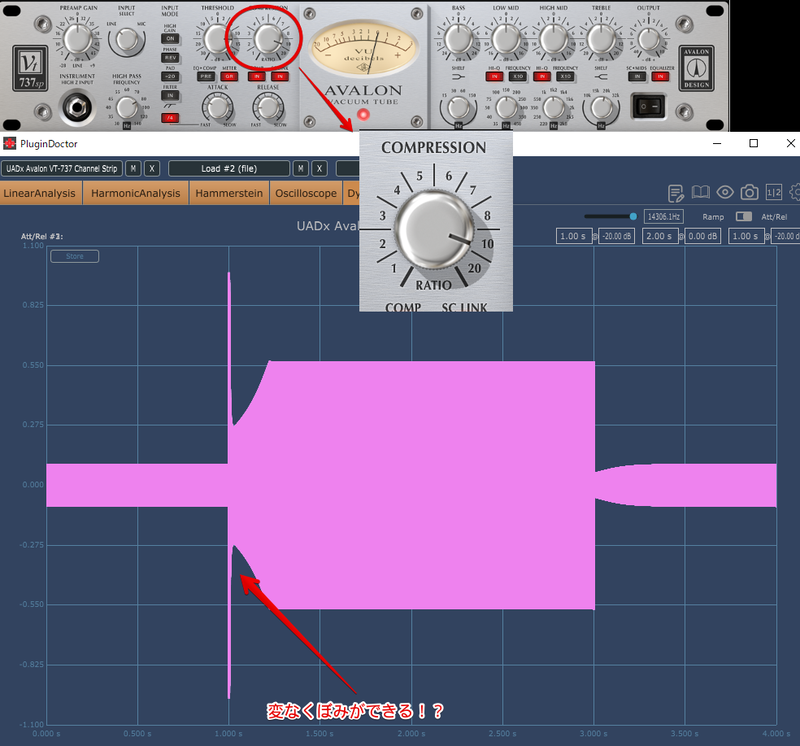This screenshot has height=746, width=800.
Task: Click the eye view options icon
Action: click(x=725, y=192)
